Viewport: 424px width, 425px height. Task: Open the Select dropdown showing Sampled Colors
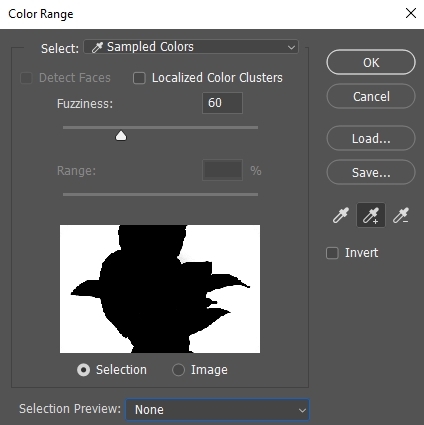[x=191, y=47]
